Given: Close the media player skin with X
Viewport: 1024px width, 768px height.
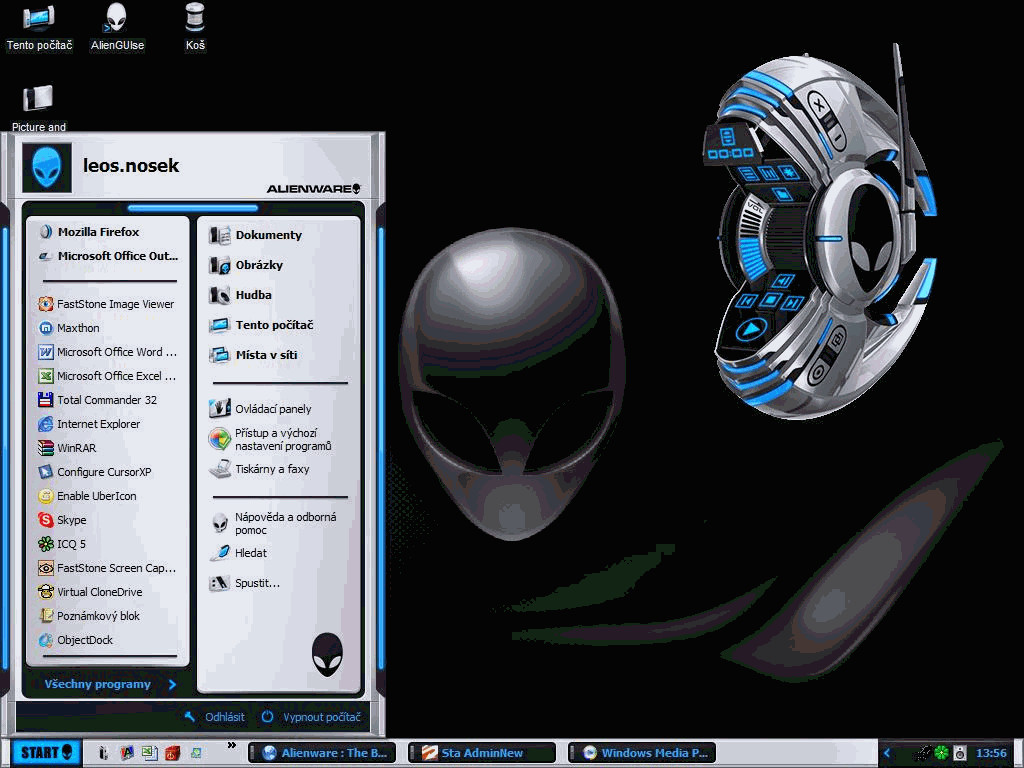Looking at the screenshot, I should click(819, 104).
